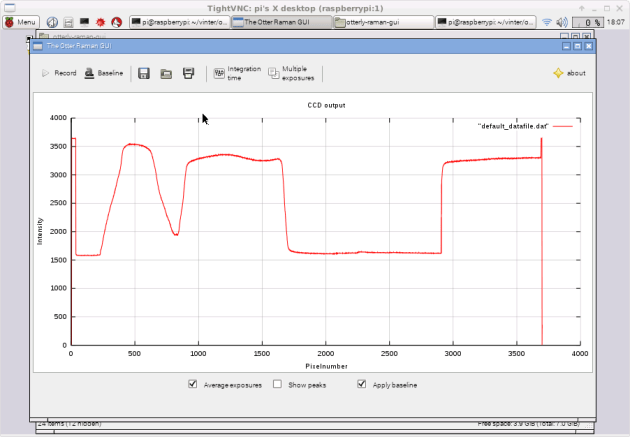Viewport: 630px width, 437px height.
Task: Open TightVNC window menu icon in title bar
Action: [10, 8]
